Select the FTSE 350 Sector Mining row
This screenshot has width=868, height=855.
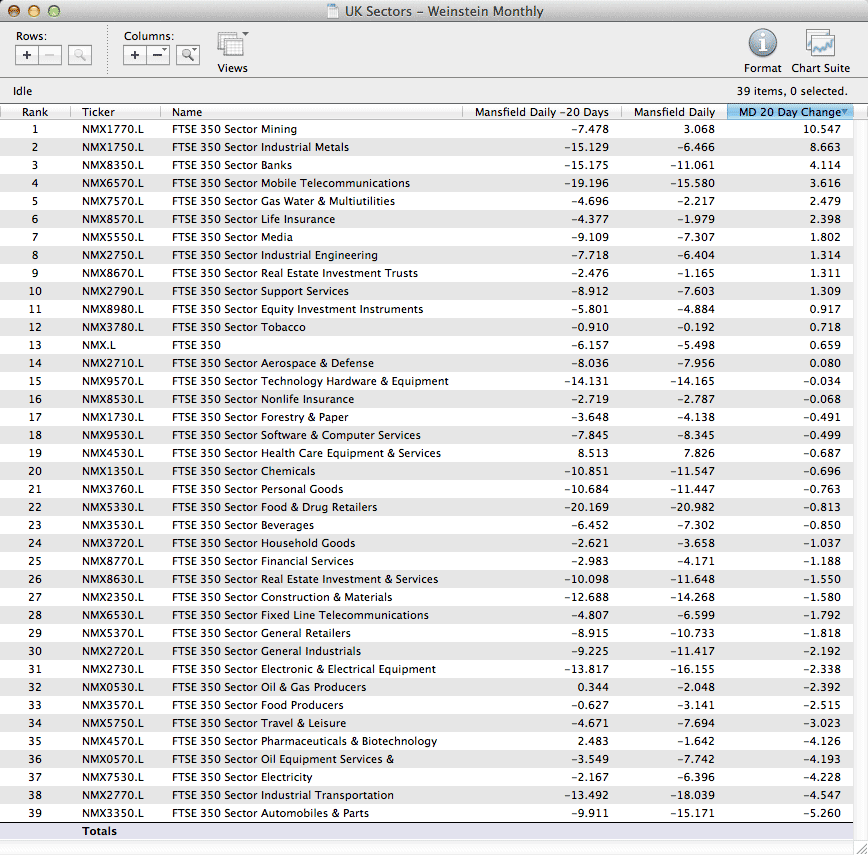pos(234,129)
